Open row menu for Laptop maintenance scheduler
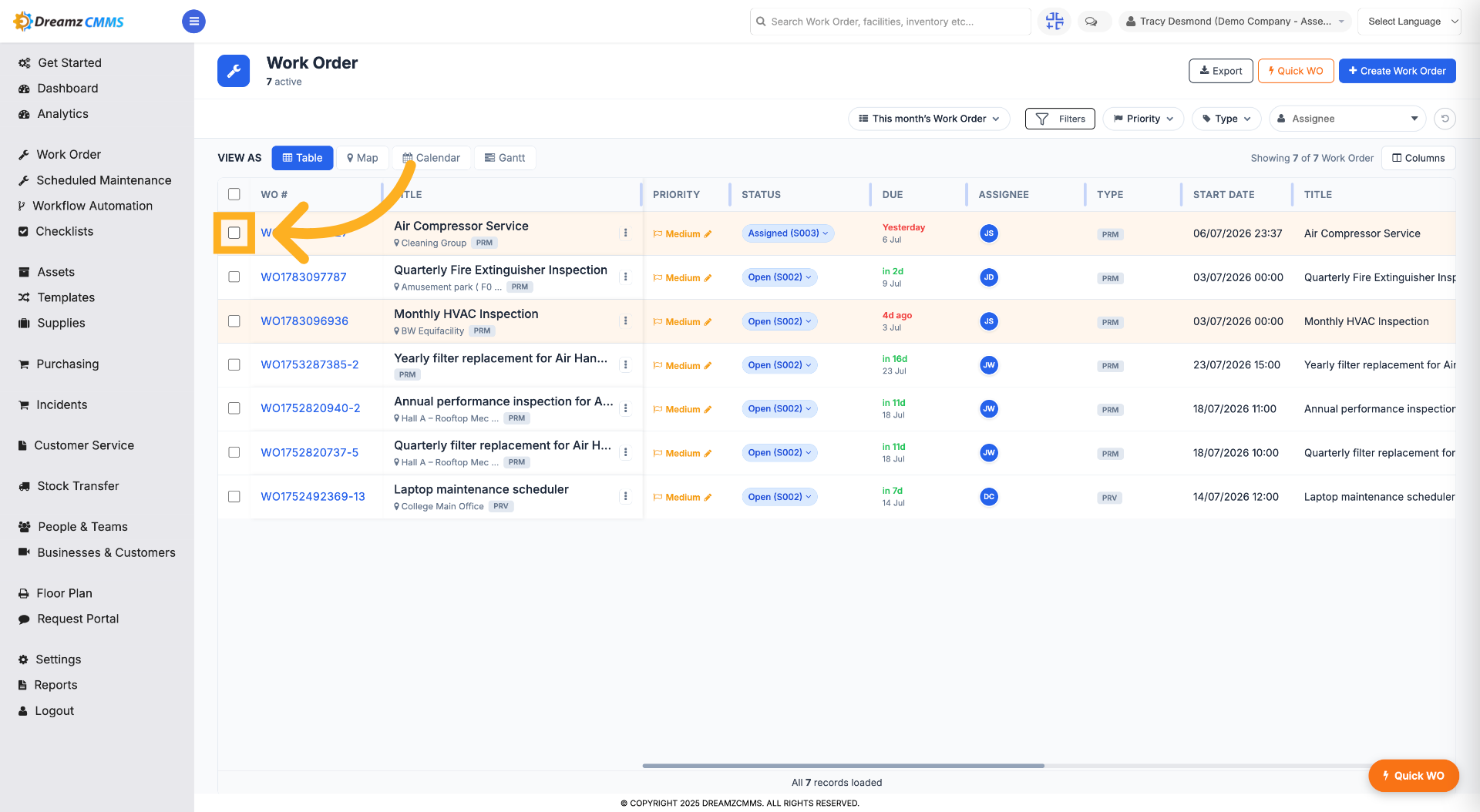Screen dimensions: 1480x812 625,497
